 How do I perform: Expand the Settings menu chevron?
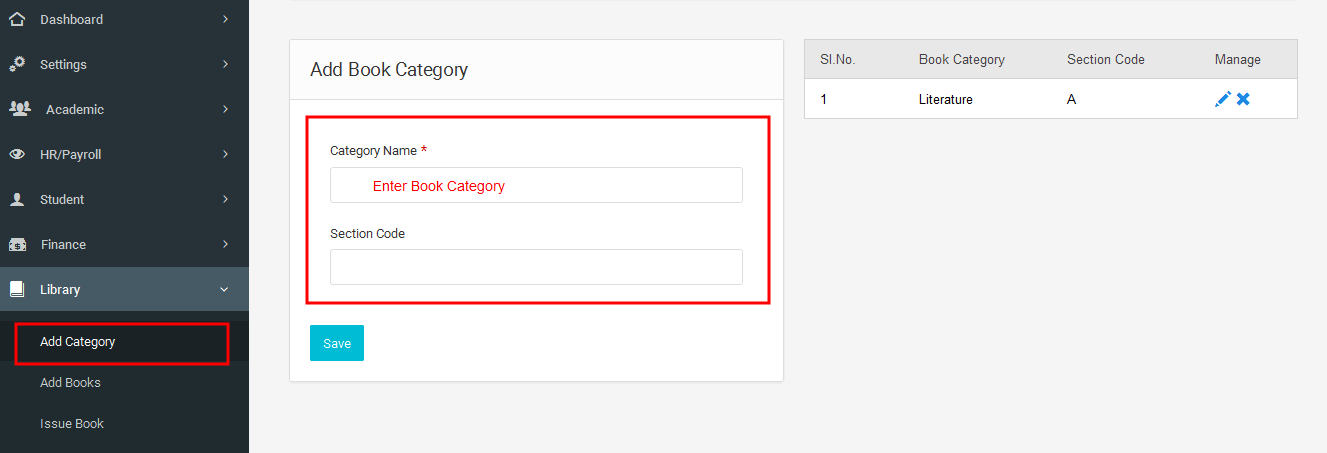click(x=225, y=64)
